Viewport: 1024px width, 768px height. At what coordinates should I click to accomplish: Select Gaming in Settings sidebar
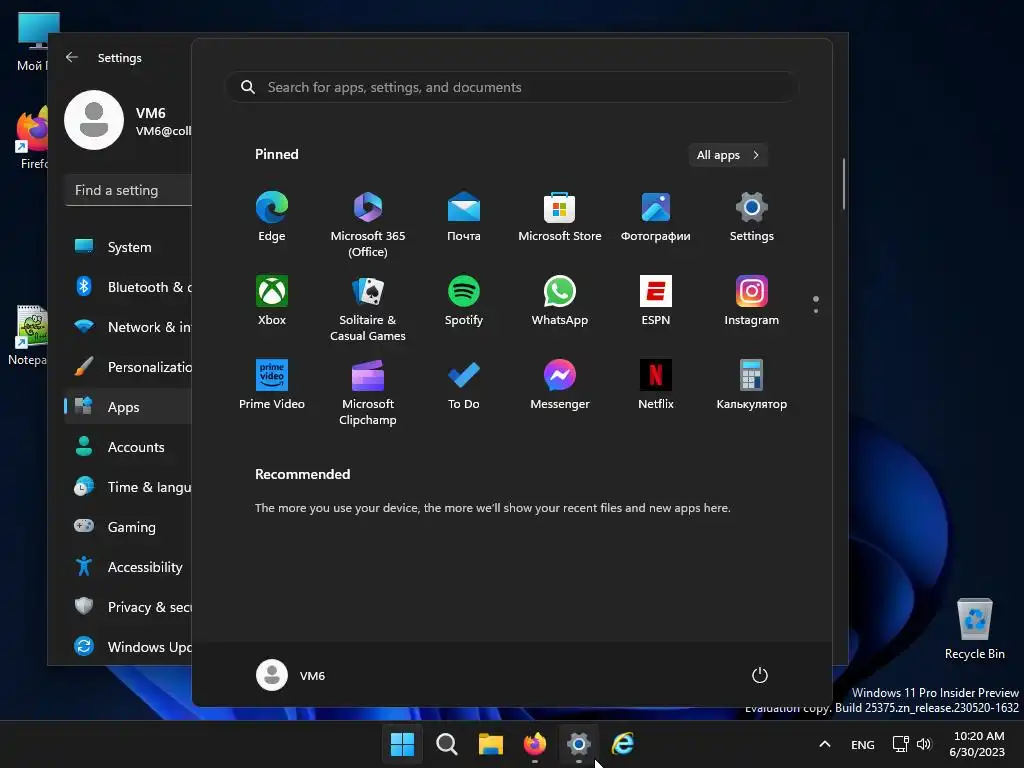(x=128, y=527)
